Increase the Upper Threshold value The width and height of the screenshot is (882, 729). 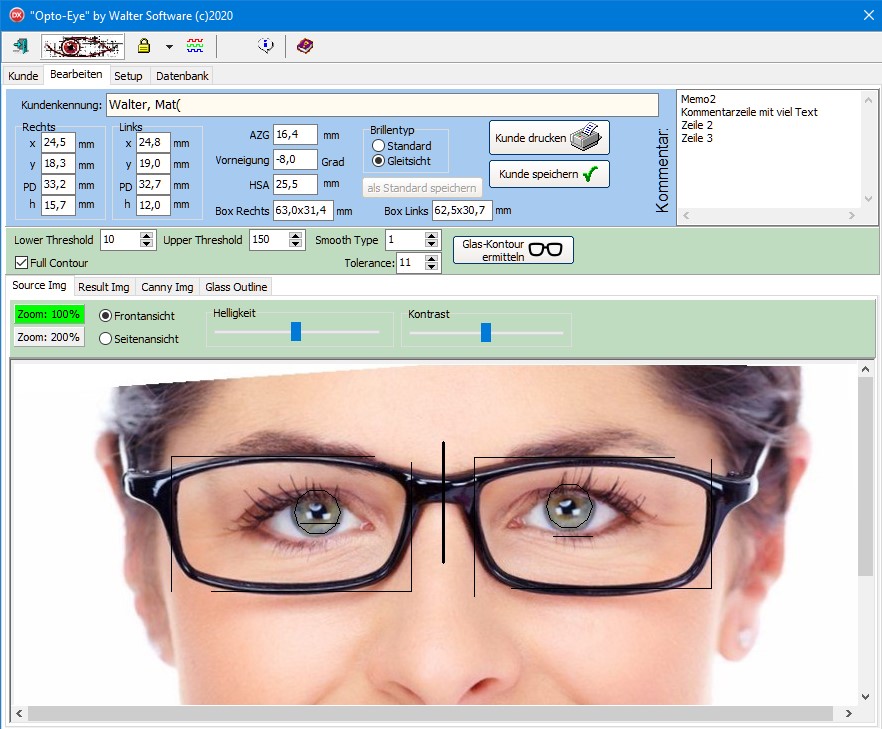tap(296, 236)
